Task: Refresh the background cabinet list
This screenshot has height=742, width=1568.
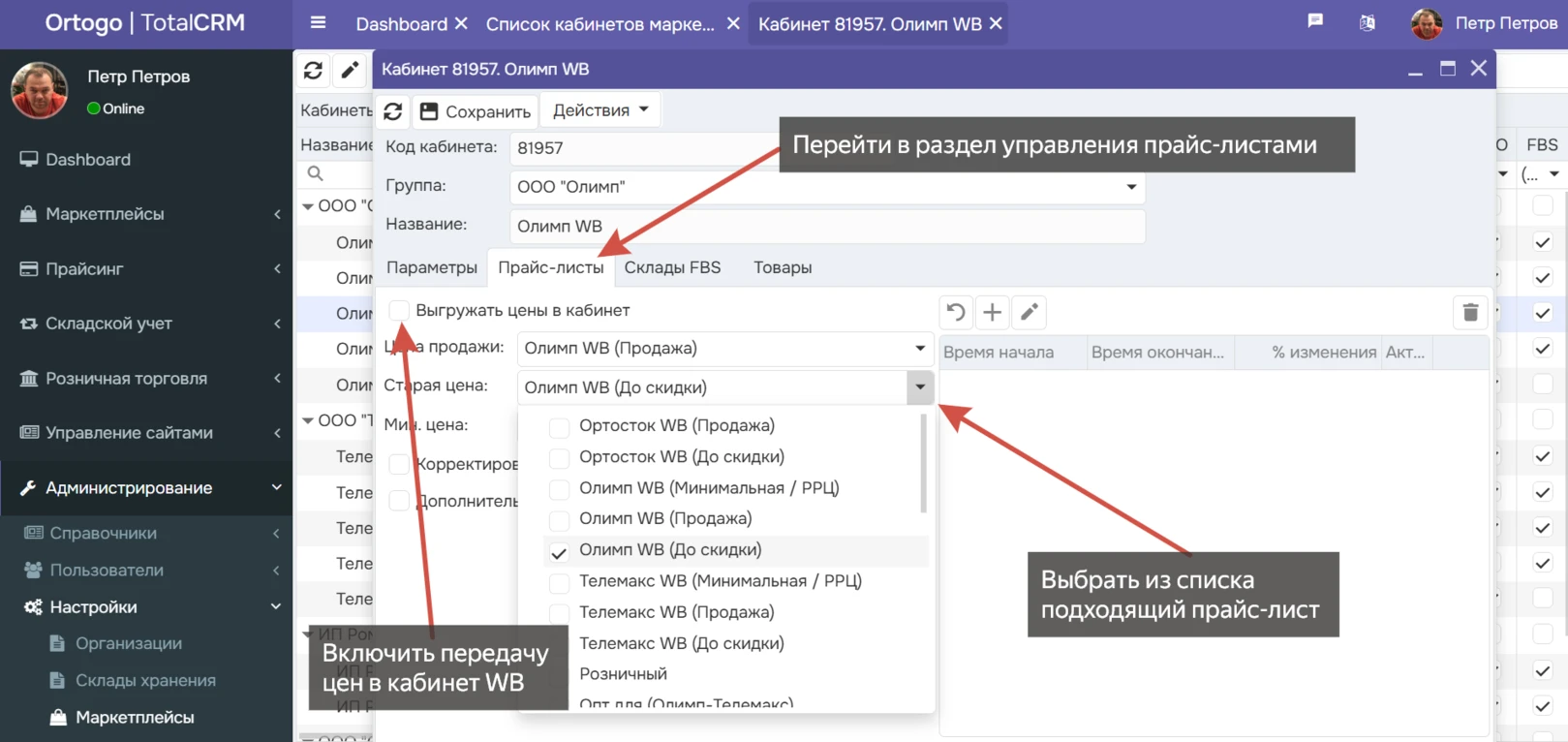Action: click(313, 70)
